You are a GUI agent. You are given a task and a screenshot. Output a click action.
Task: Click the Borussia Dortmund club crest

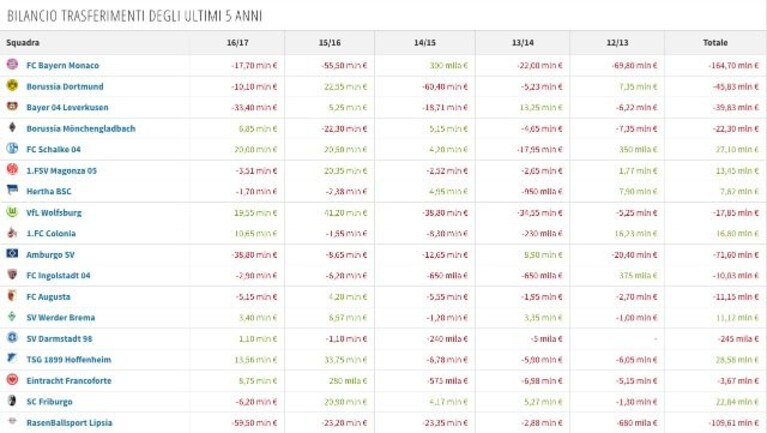[12, 86]
